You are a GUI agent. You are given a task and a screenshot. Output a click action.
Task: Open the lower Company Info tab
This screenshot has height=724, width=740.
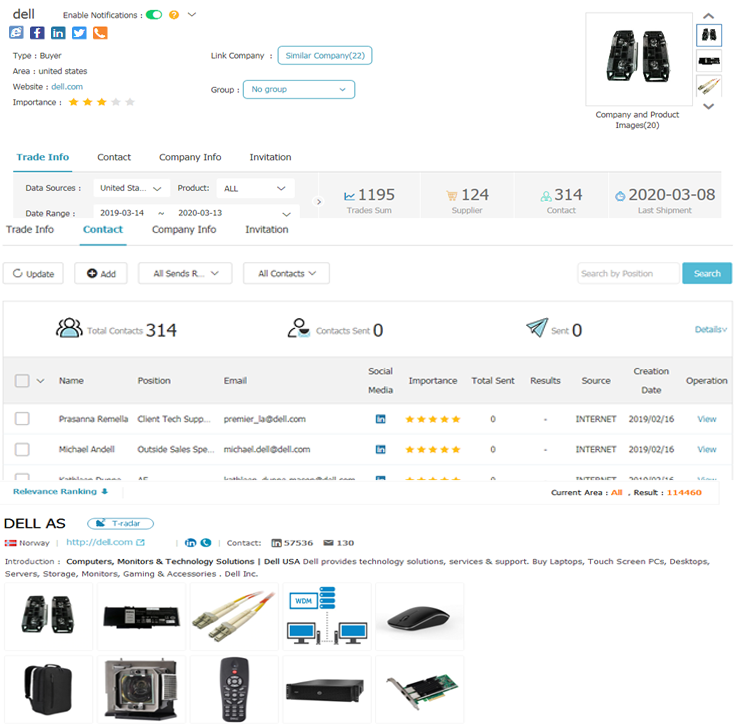[x=184, y=230]
